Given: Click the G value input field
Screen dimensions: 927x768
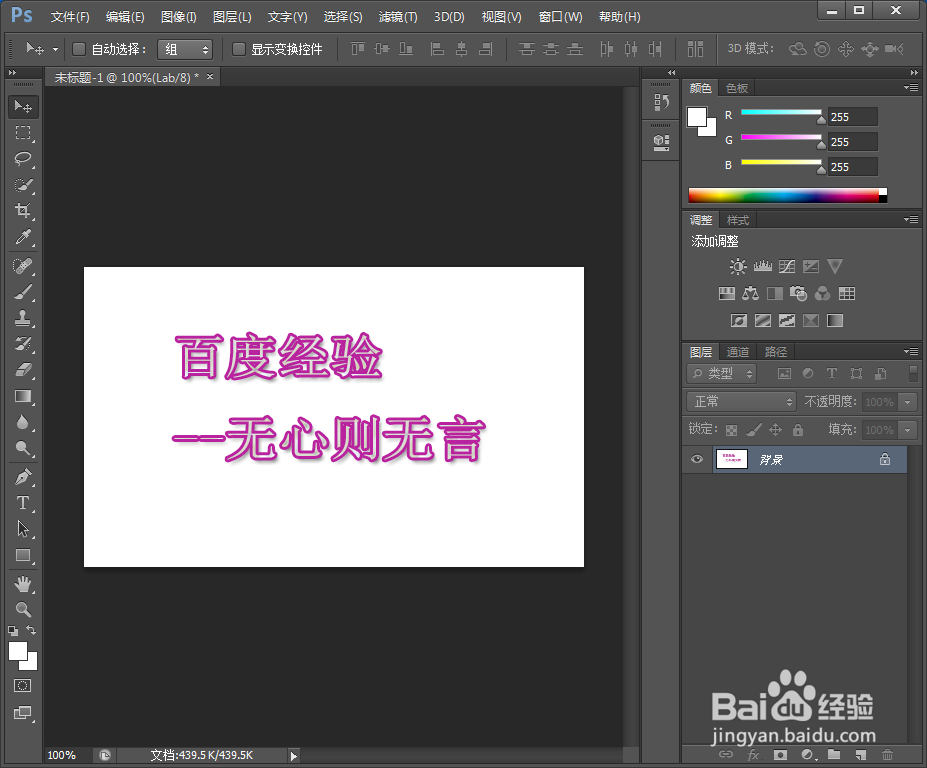Looking at the screenshot, I should click(853, 142).
